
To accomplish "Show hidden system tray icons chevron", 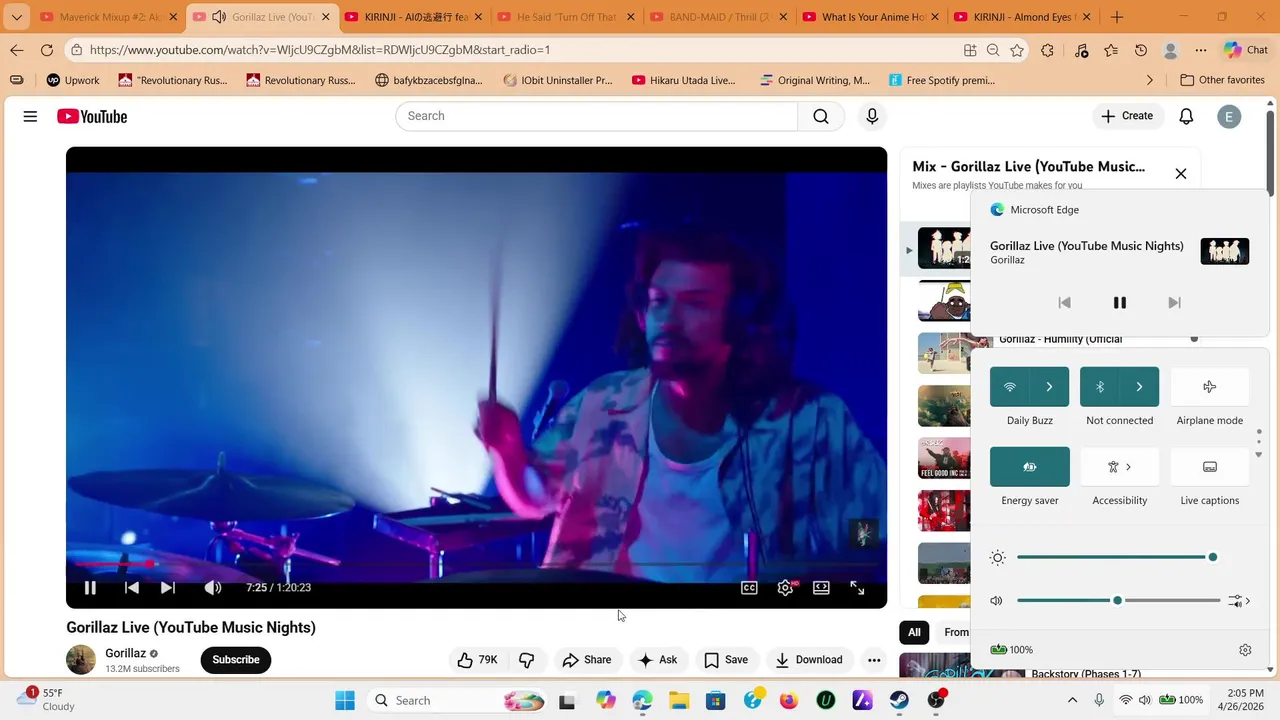I will 1073,701.
